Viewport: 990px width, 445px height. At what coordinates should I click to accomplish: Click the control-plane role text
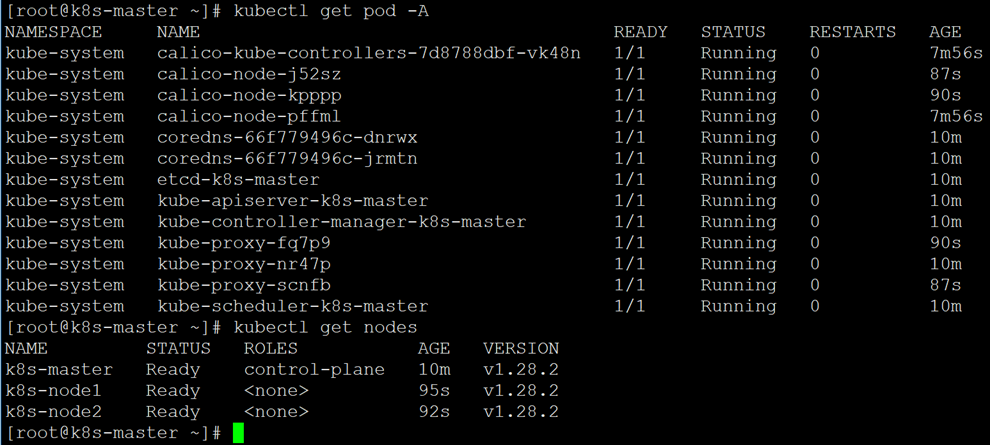pos(314,369)
